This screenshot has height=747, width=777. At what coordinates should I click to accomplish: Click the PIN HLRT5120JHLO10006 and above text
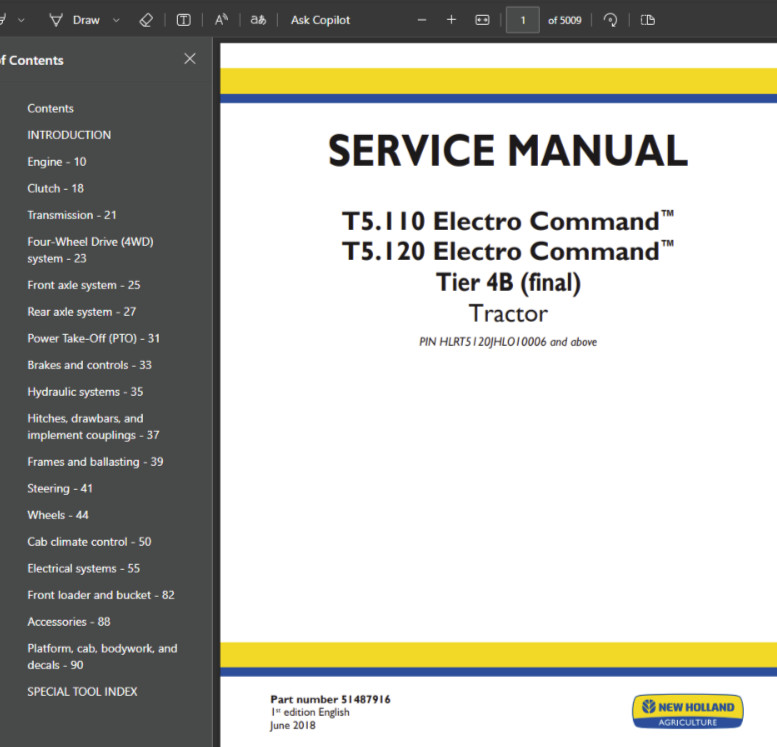[x=508, y=342]
